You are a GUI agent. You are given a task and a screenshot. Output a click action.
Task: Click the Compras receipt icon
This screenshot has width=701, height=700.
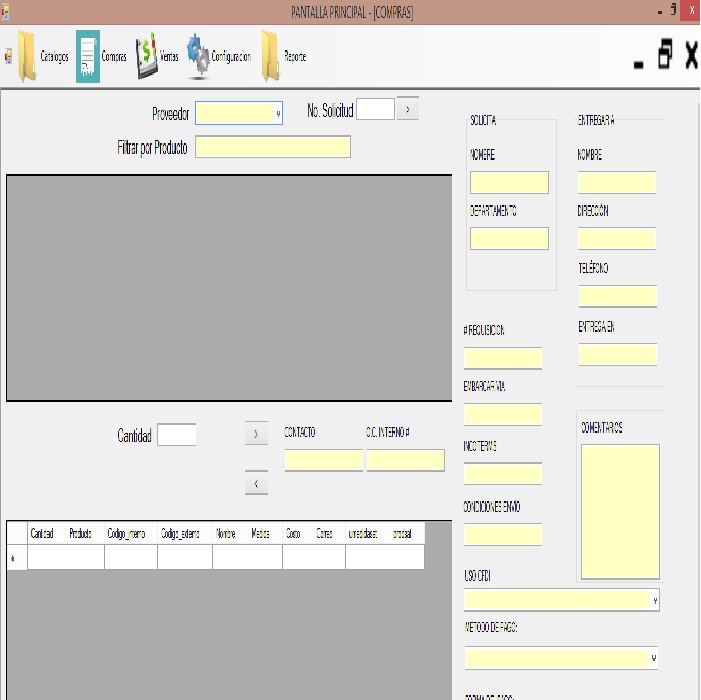click(x=88, y=57)
